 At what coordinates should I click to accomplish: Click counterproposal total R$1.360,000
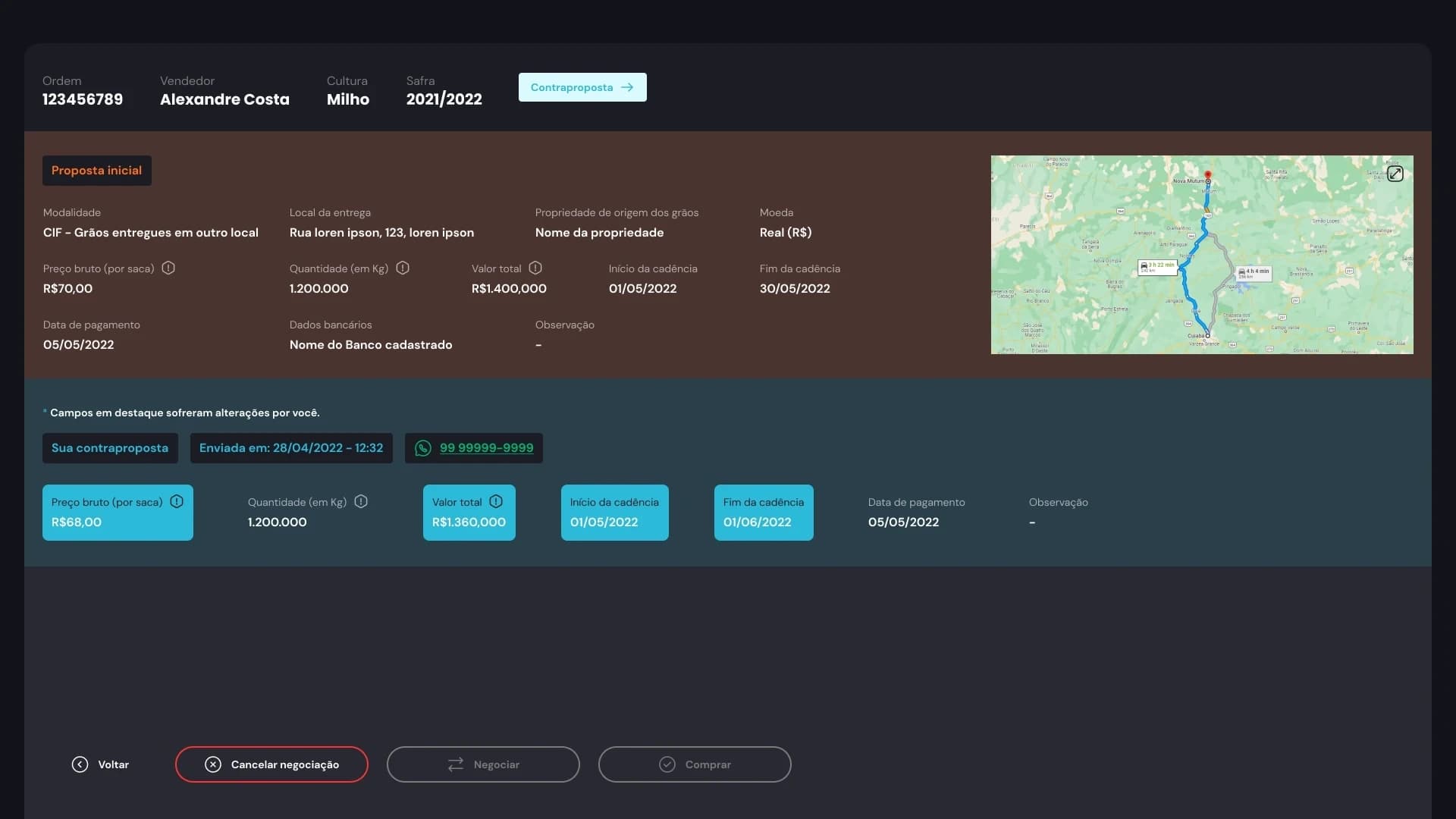pos(469,522)
